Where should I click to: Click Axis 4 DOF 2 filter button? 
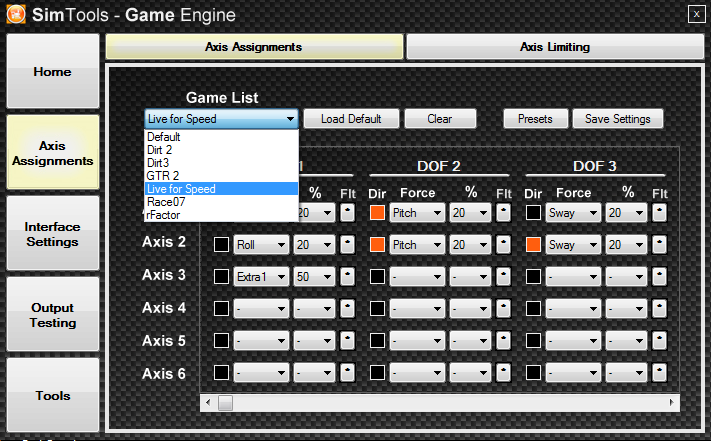[x=503, y=309]
